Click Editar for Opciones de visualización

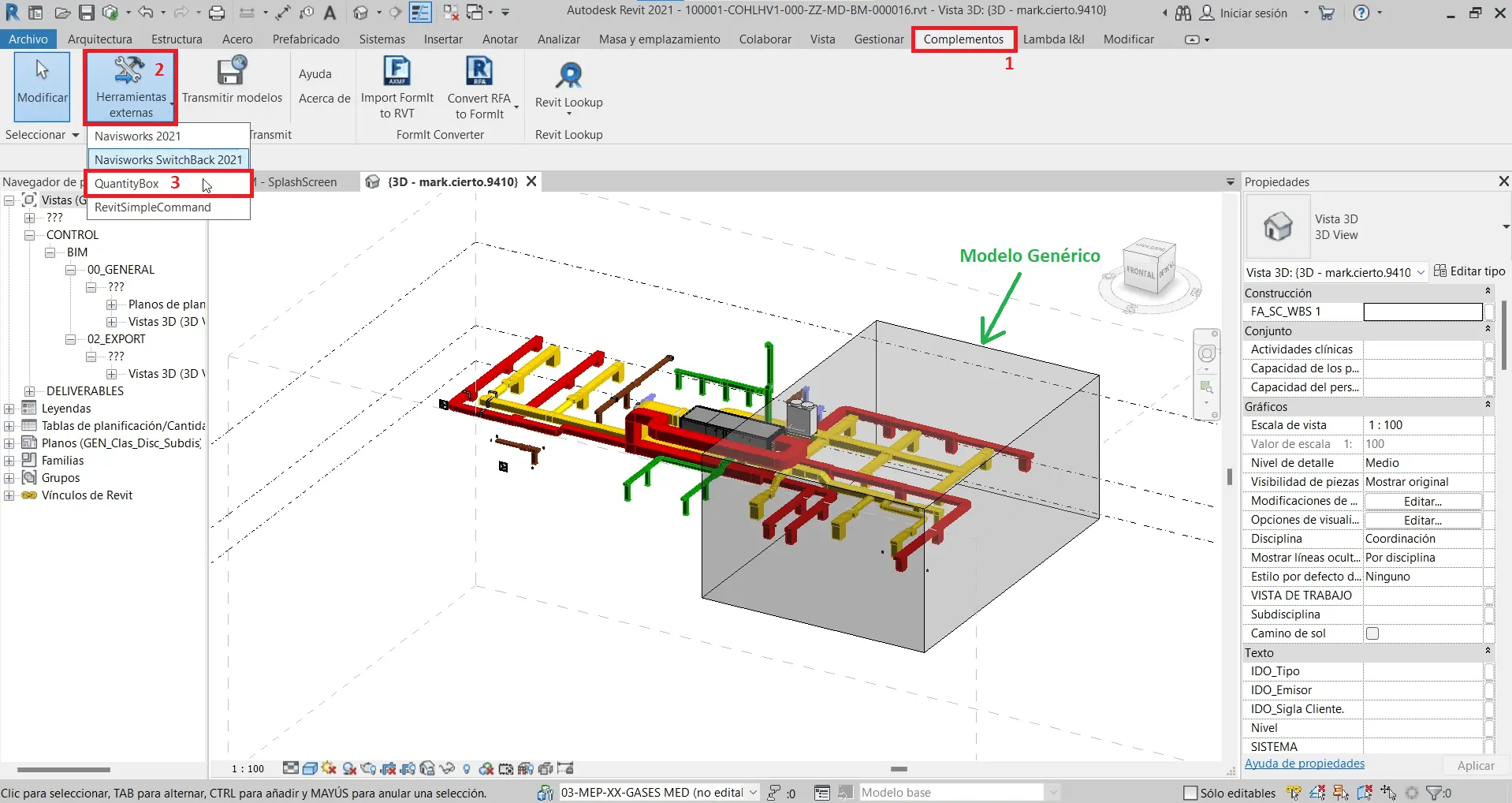pyautogui.click(x=1423, y=521)
